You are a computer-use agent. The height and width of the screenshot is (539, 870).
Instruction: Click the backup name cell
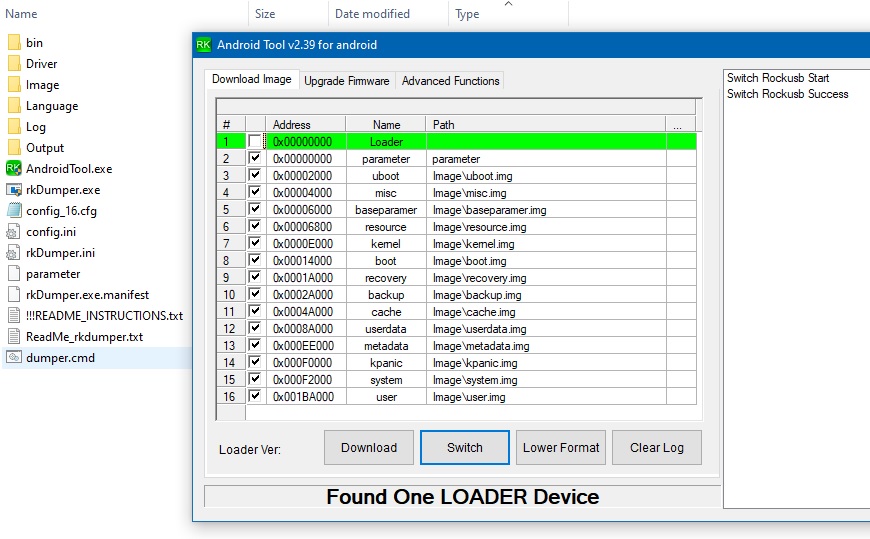[x=386, y=295]
